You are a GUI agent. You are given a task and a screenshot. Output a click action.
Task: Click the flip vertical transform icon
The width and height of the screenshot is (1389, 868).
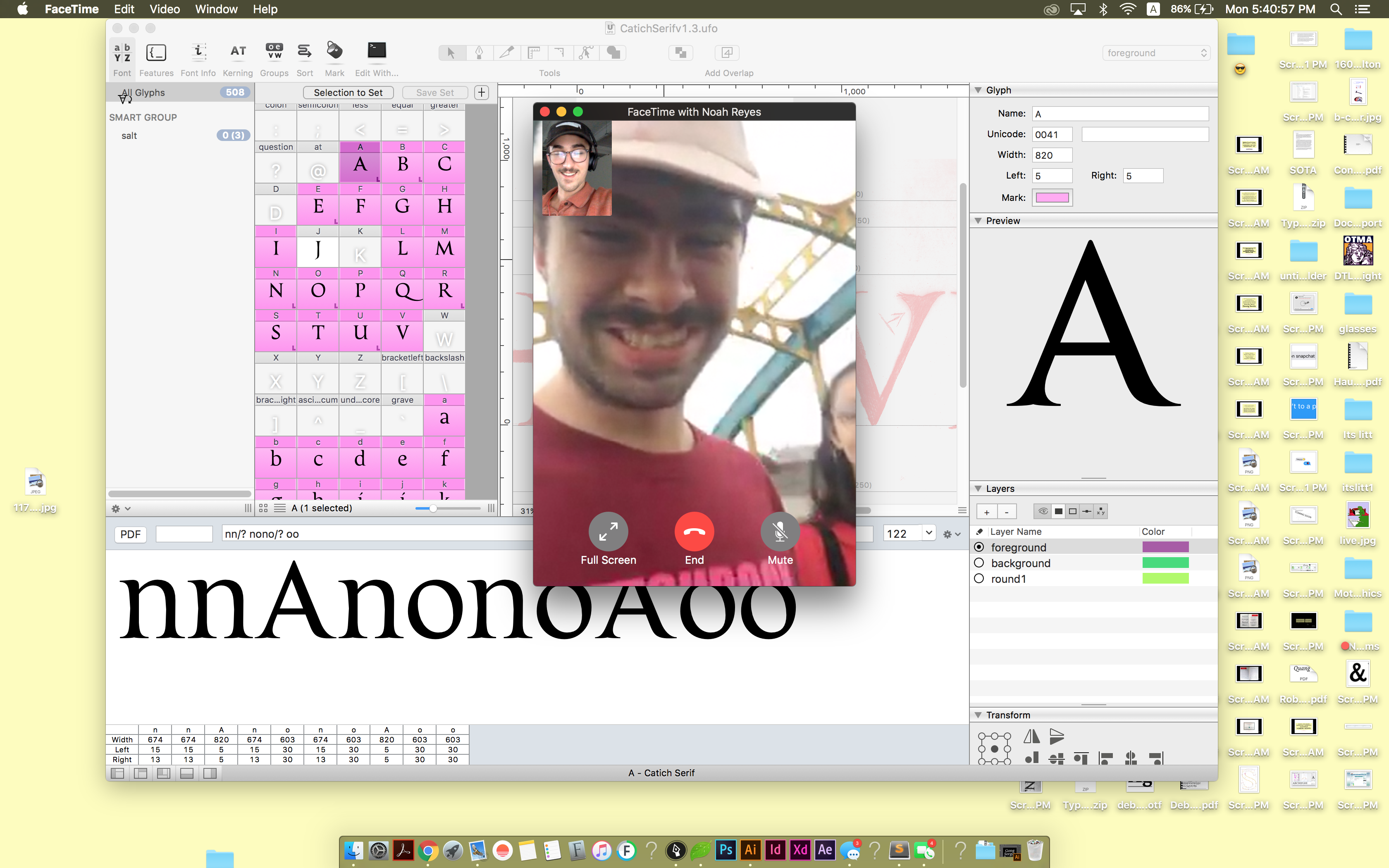[x=1057, y=737]
